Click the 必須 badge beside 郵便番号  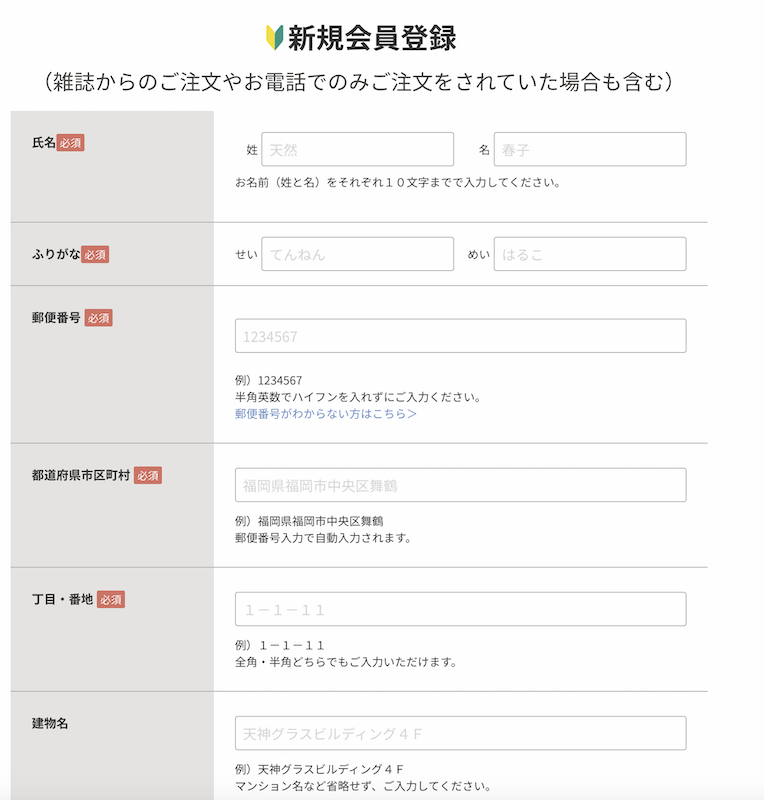pos(98,318)
